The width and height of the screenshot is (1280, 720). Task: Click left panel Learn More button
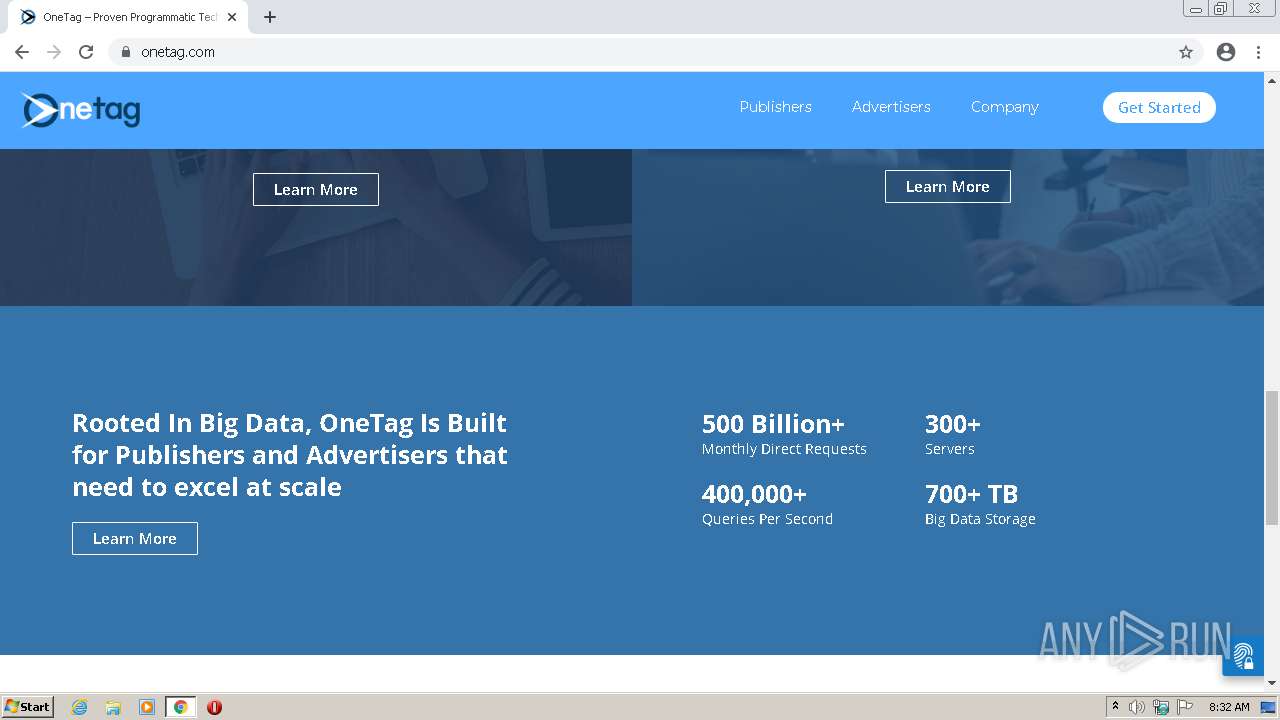[x=316, y=189]
